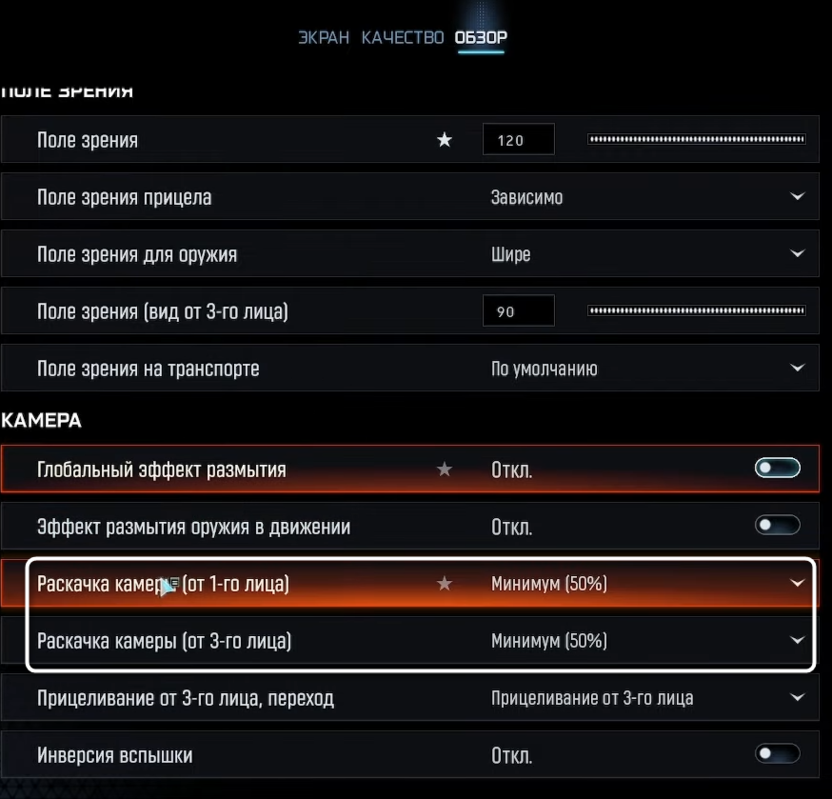Toggle Глобальный эффект размытия switch
This screenshot has width=832, height=799.
(x=777, y=468)
